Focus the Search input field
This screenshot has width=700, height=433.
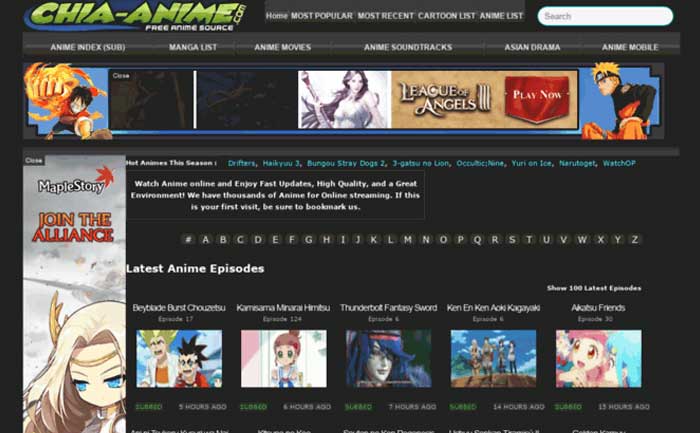point(605,16)
